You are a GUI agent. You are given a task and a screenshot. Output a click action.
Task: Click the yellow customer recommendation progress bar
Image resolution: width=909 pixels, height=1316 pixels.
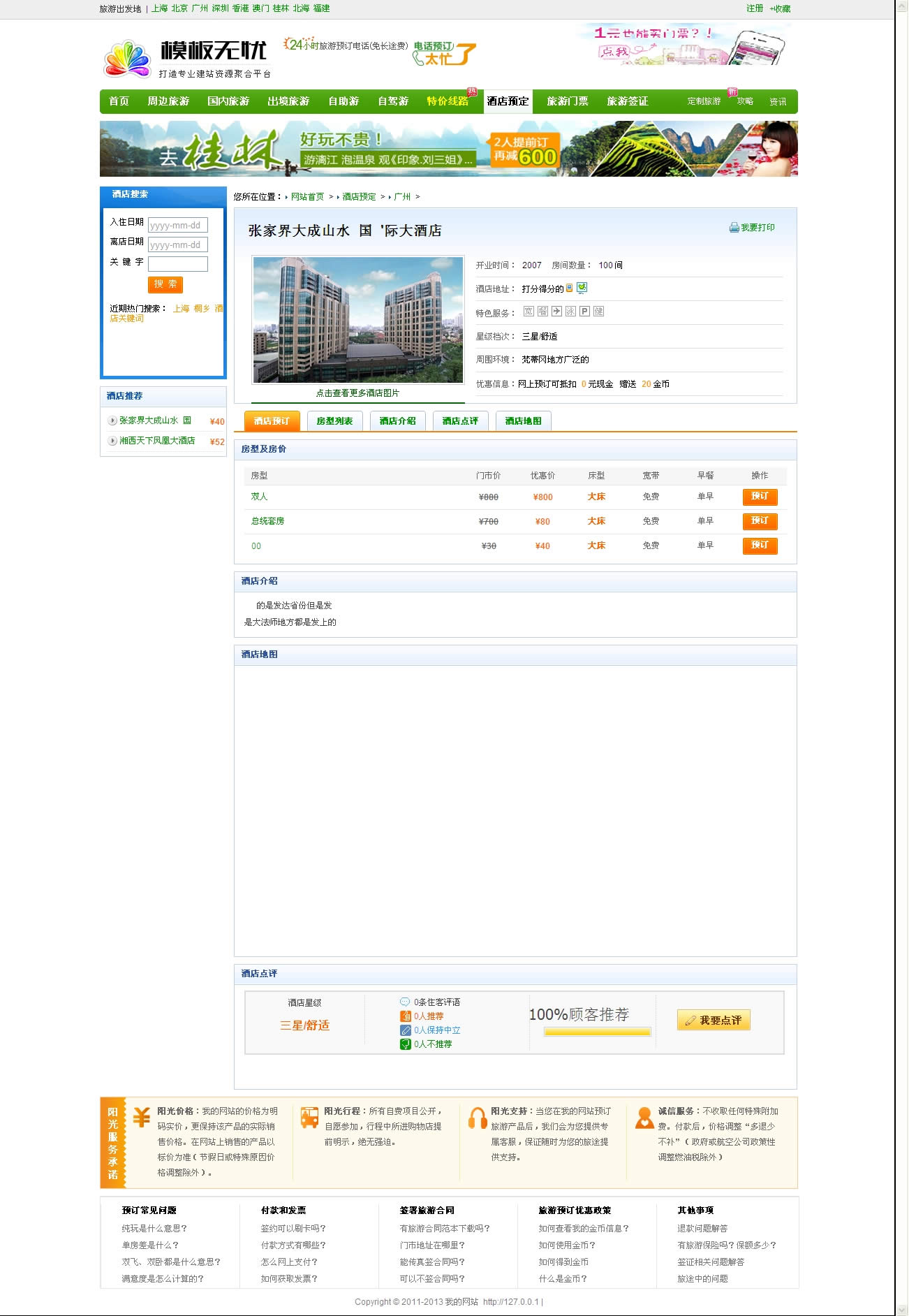click(597, 1032)
